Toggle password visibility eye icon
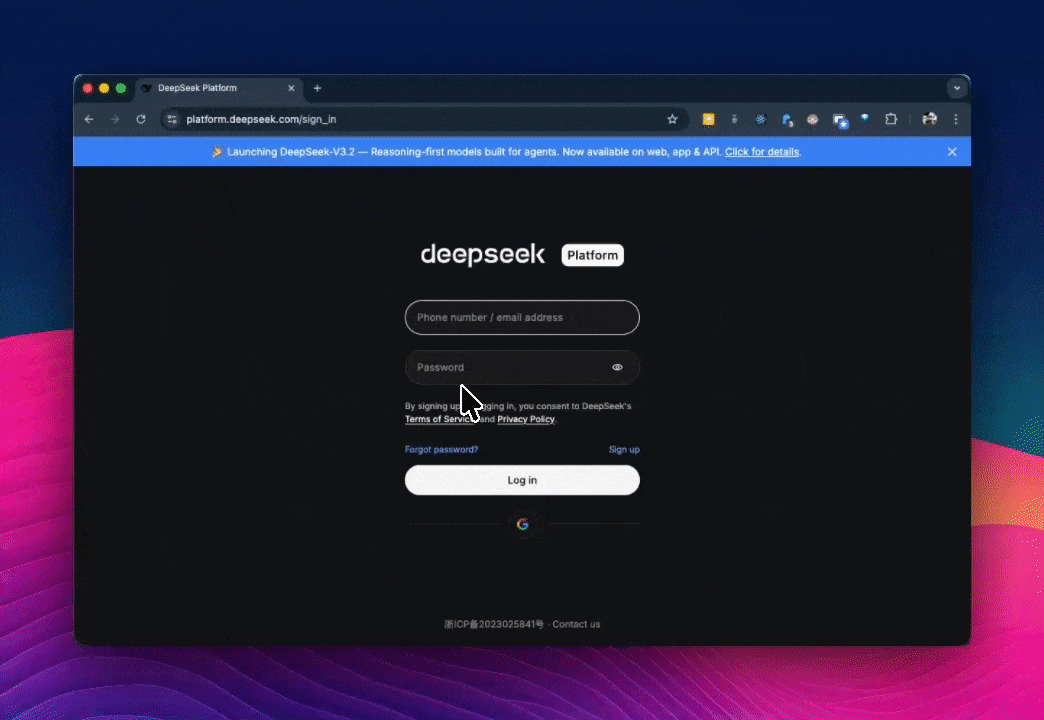Screen dimensions: 1044x720 617,367
